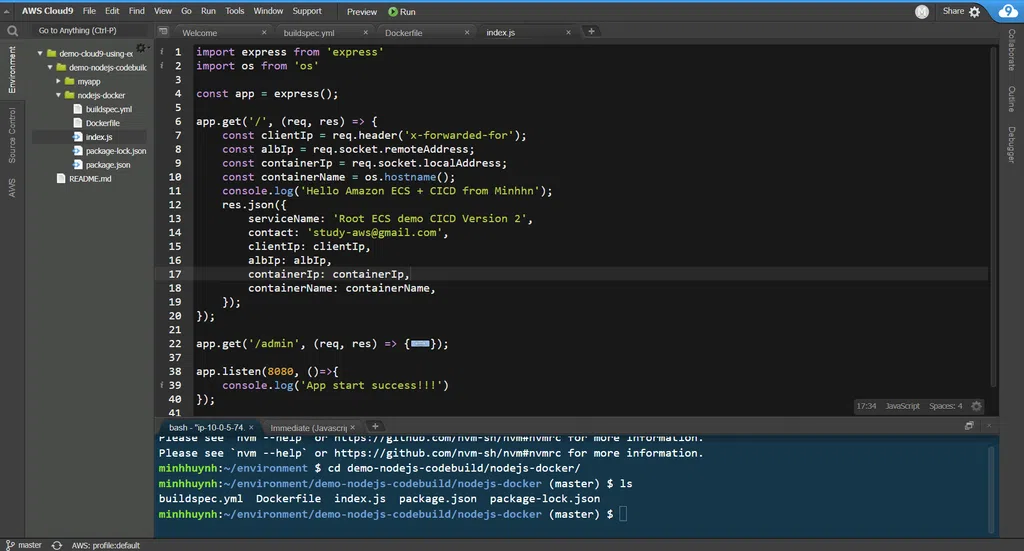This screenshot has height=551, width=1024.
Task: Maximize the terminal panel
Action: (x=969, y=426)
